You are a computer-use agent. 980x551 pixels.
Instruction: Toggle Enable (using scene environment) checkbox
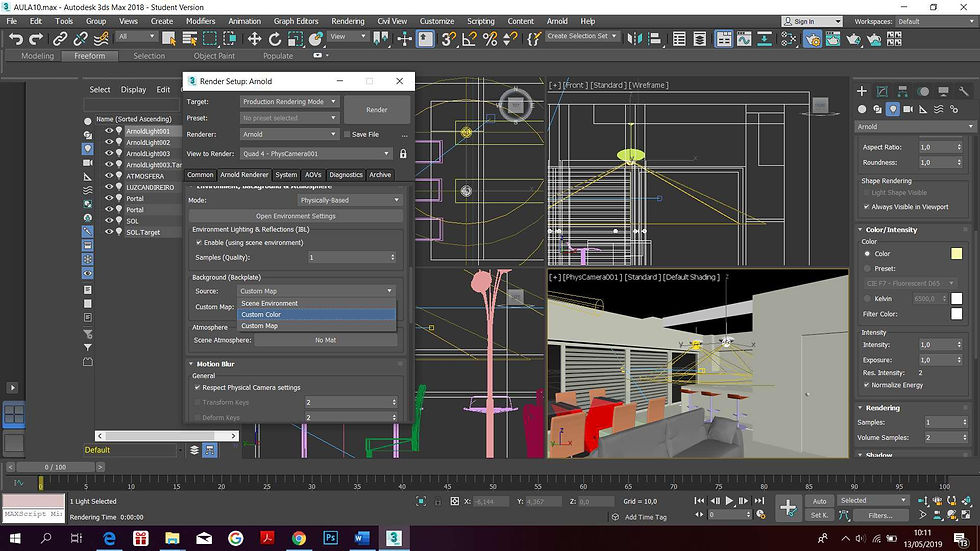pyautogui.click(x=199, y=242)
